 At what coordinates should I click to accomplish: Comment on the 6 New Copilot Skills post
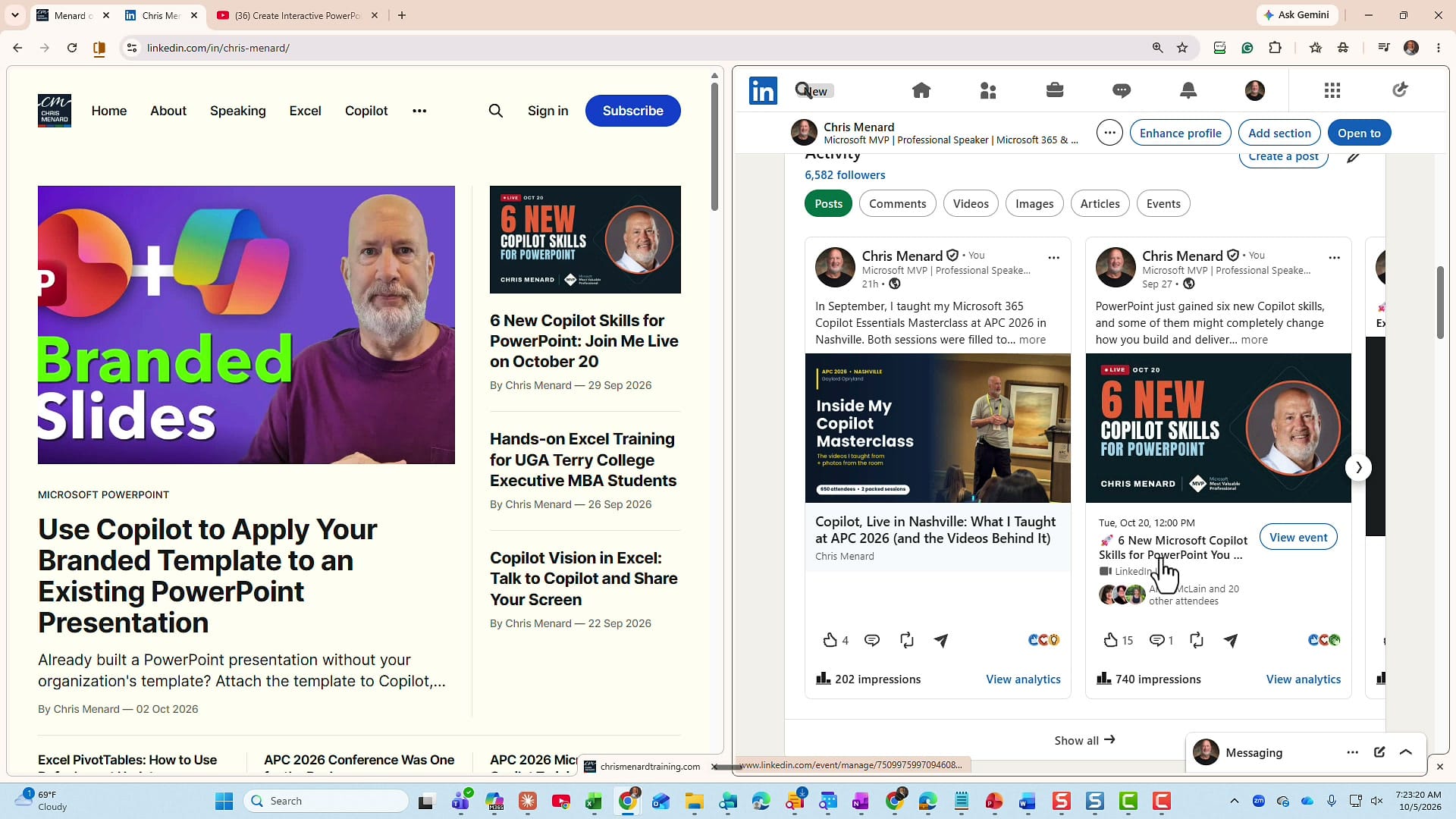tap(1156, 641)
